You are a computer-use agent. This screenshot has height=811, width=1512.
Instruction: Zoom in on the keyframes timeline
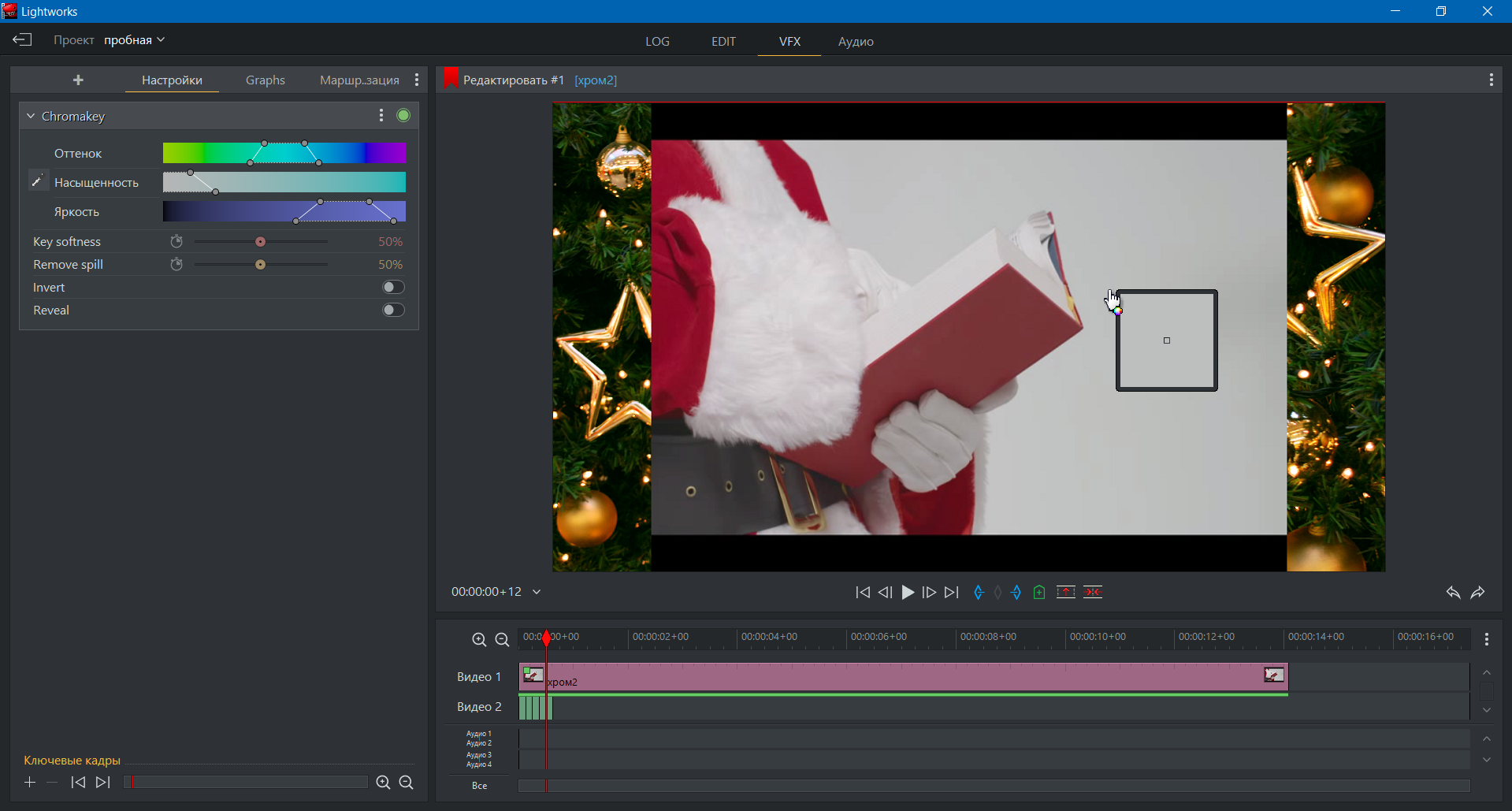pyautogui.click(x=383, y=783)
